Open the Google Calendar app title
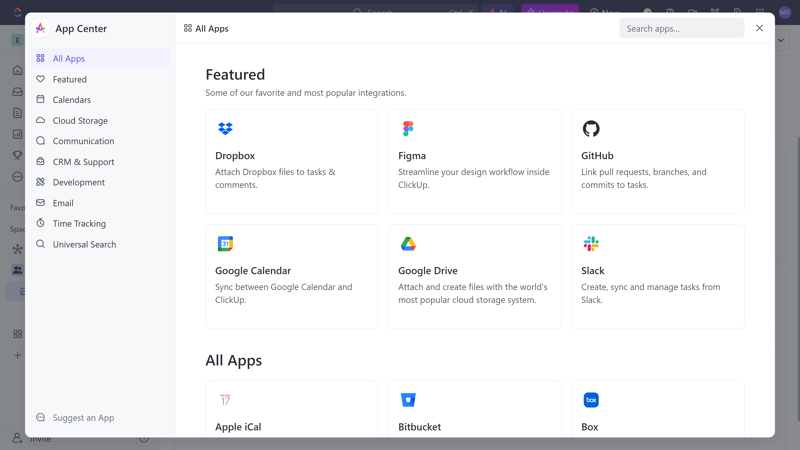The width and height of the screenshot is (800, 450). point(253,270)
